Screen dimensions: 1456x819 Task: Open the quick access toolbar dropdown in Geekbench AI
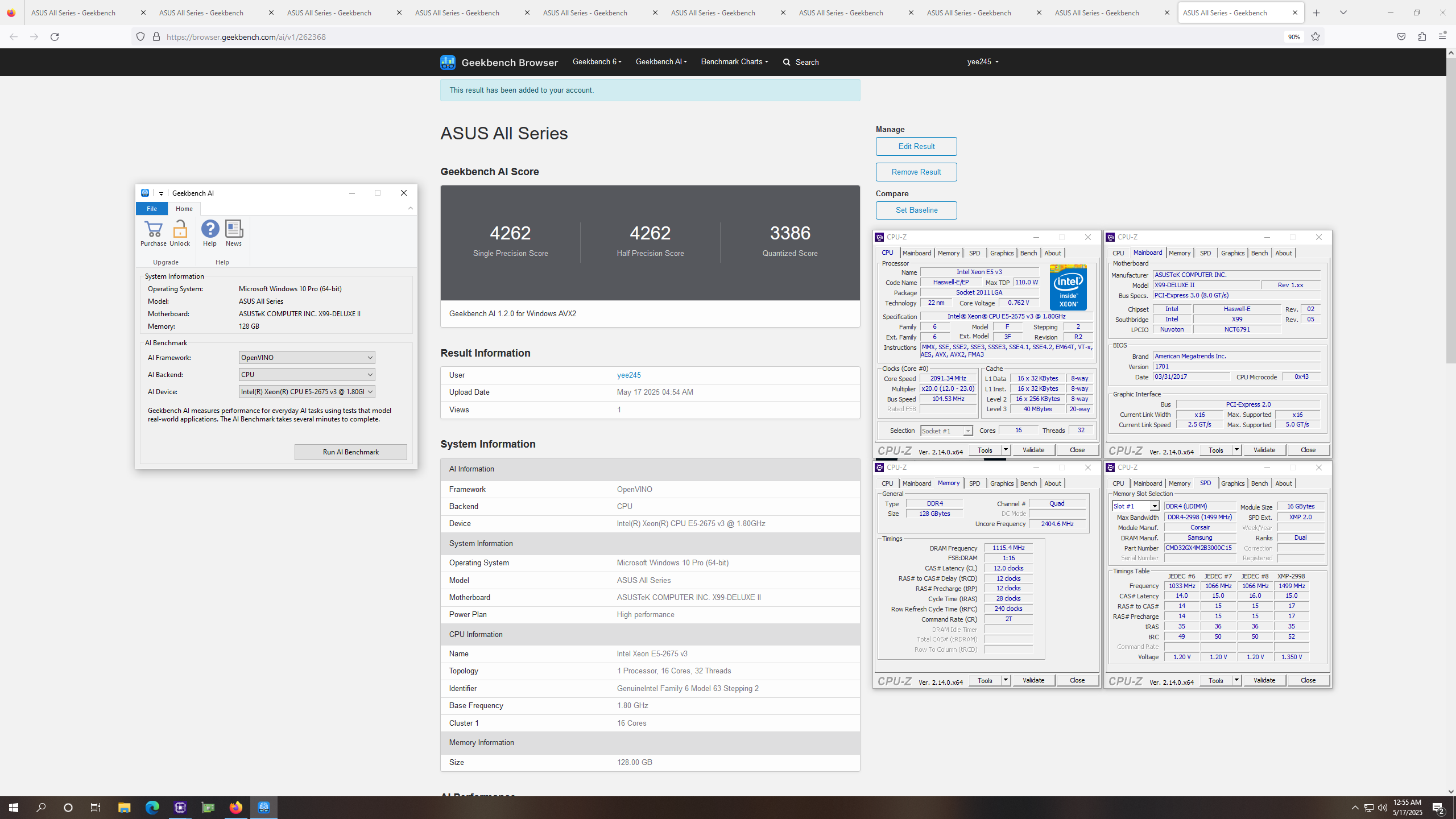coord(162,193)
